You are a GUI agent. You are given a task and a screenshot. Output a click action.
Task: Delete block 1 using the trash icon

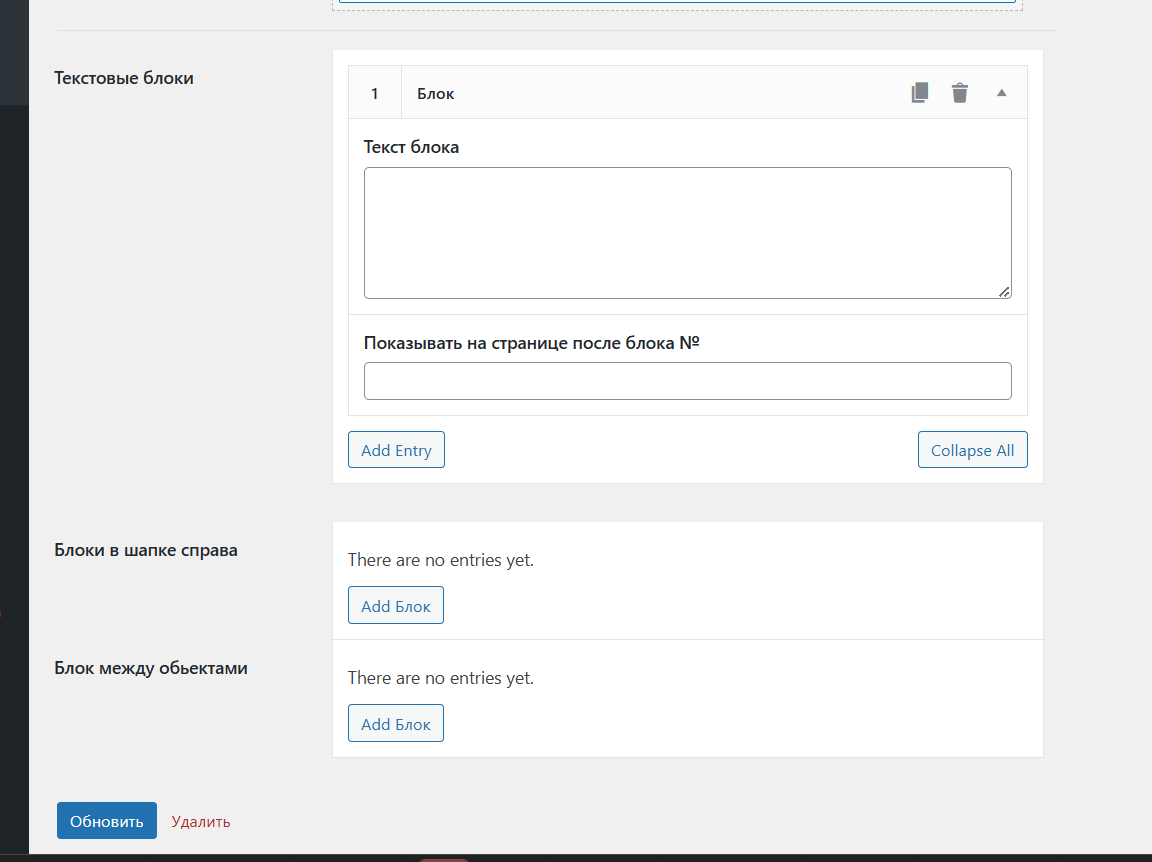[960, 93]
